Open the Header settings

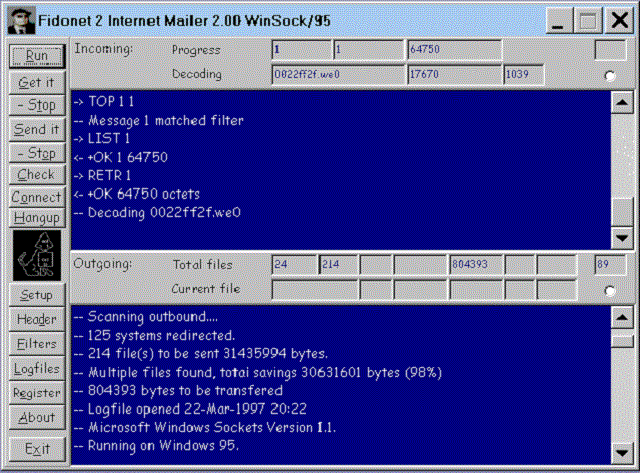(37, 320)
